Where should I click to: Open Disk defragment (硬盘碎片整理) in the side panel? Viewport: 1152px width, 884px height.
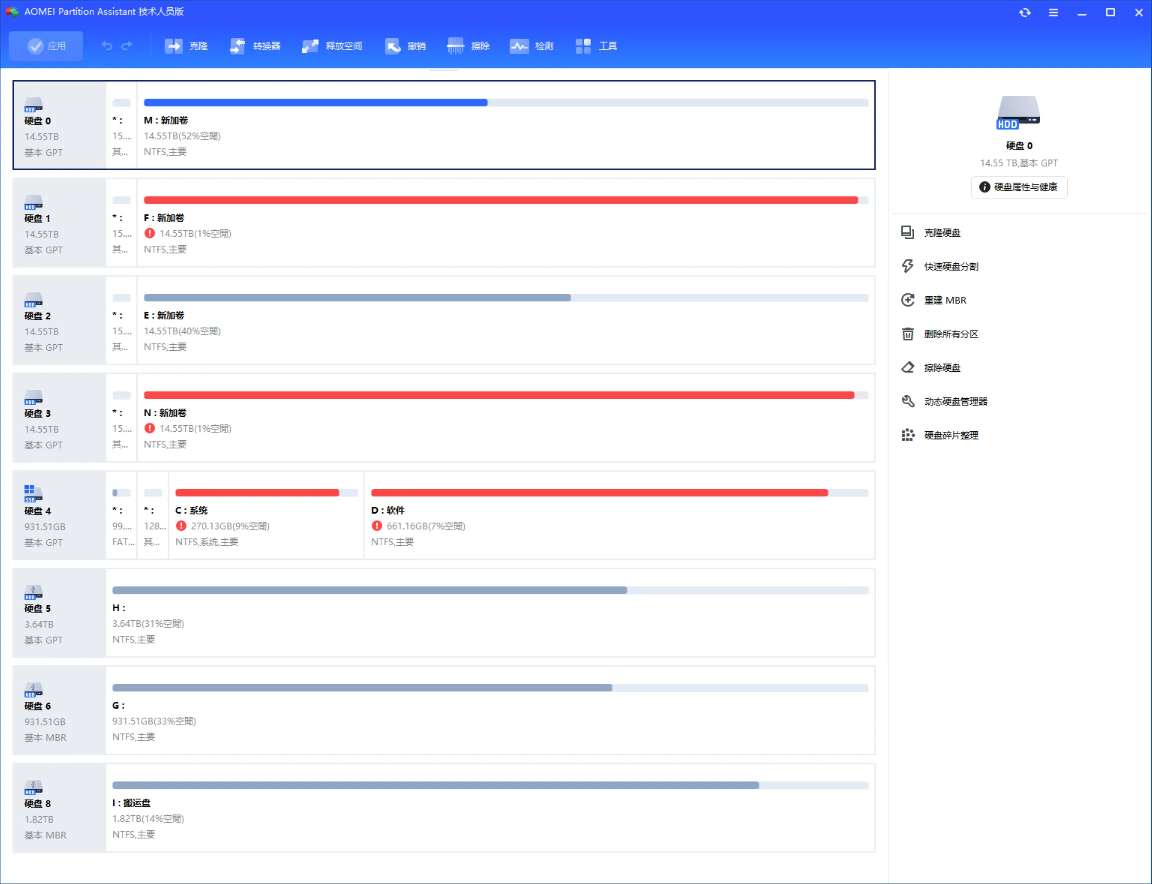click(x=940, y=436)
